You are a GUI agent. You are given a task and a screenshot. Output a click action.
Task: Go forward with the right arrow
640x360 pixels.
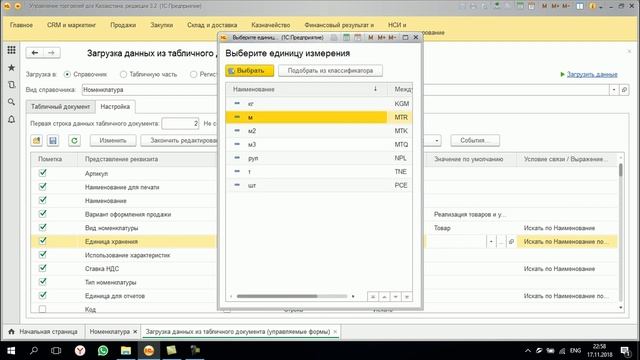pyautogui.click(x=51, y=53)
